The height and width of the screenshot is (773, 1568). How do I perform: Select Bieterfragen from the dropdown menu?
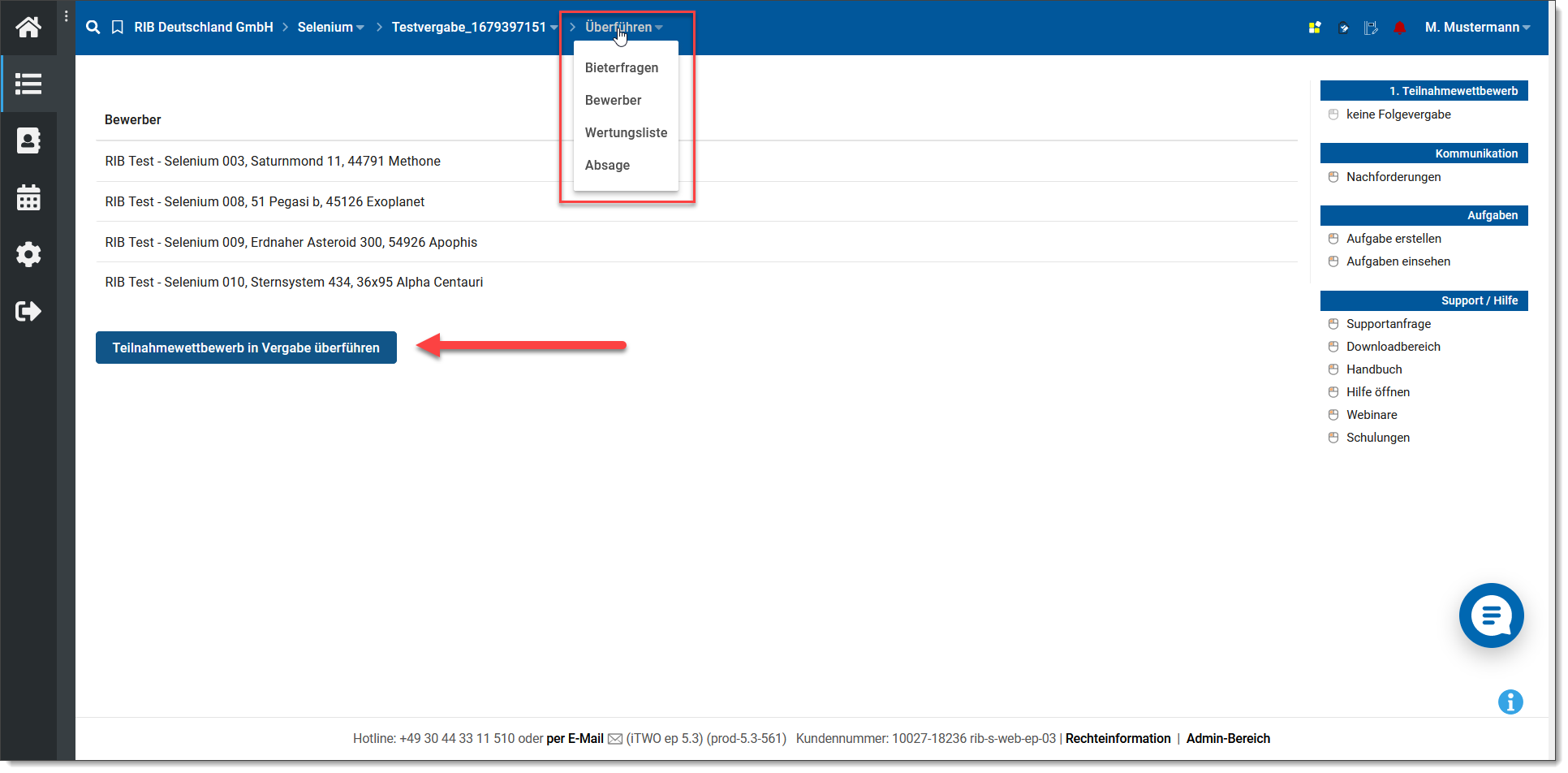622,68
